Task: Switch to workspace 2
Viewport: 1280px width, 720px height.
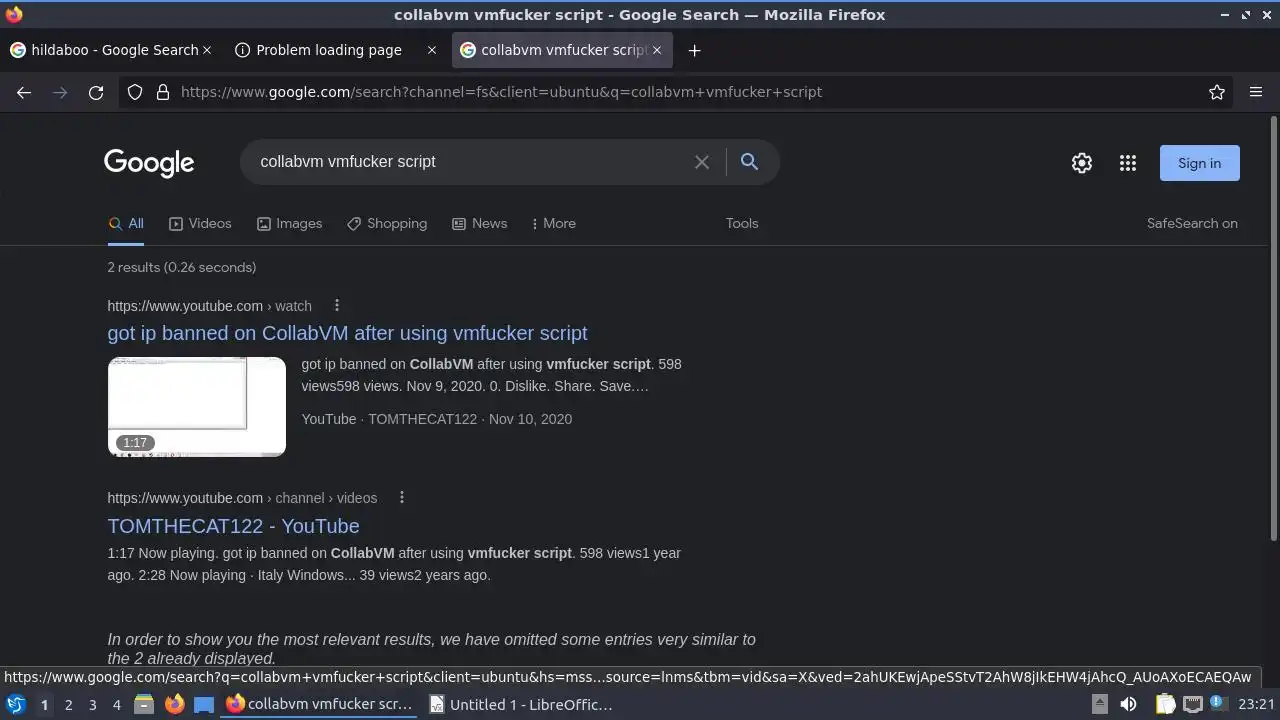Action: tap(68, 705)
